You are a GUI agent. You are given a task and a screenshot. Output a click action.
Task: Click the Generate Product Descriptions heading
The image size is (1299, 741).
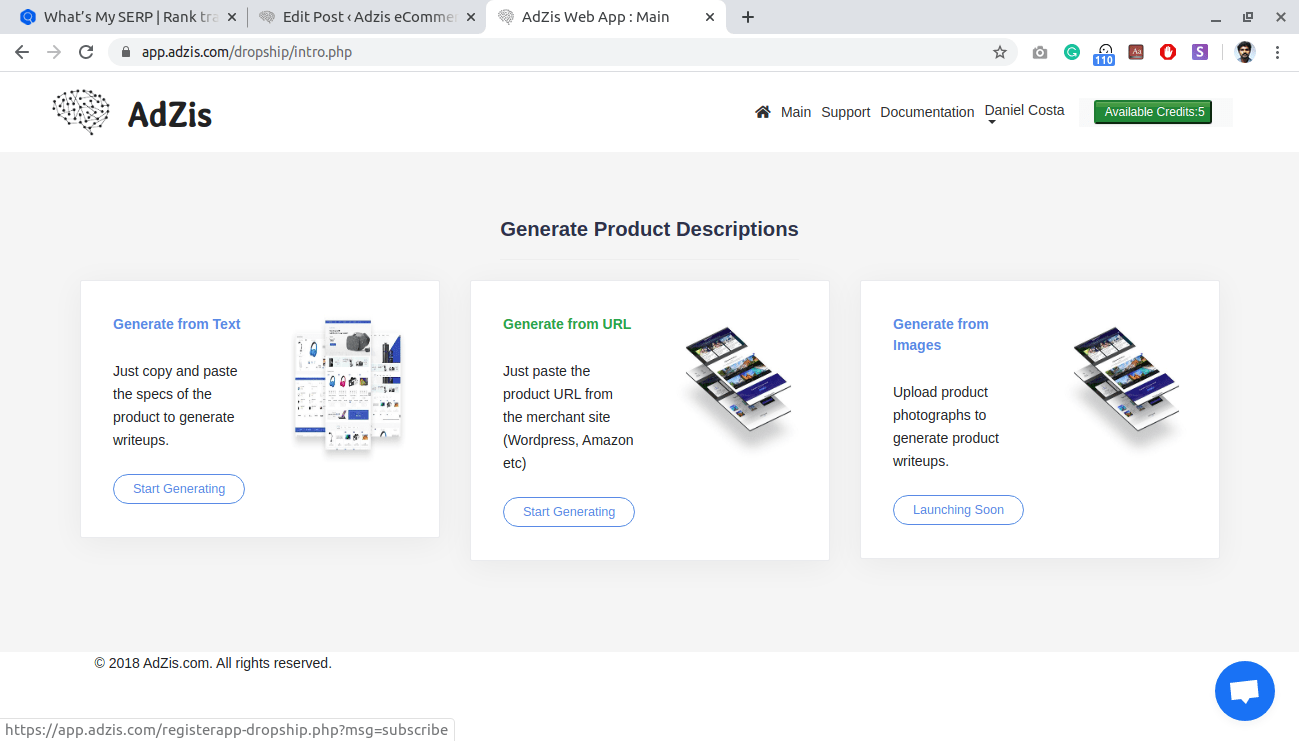click(x=649, y=229)
